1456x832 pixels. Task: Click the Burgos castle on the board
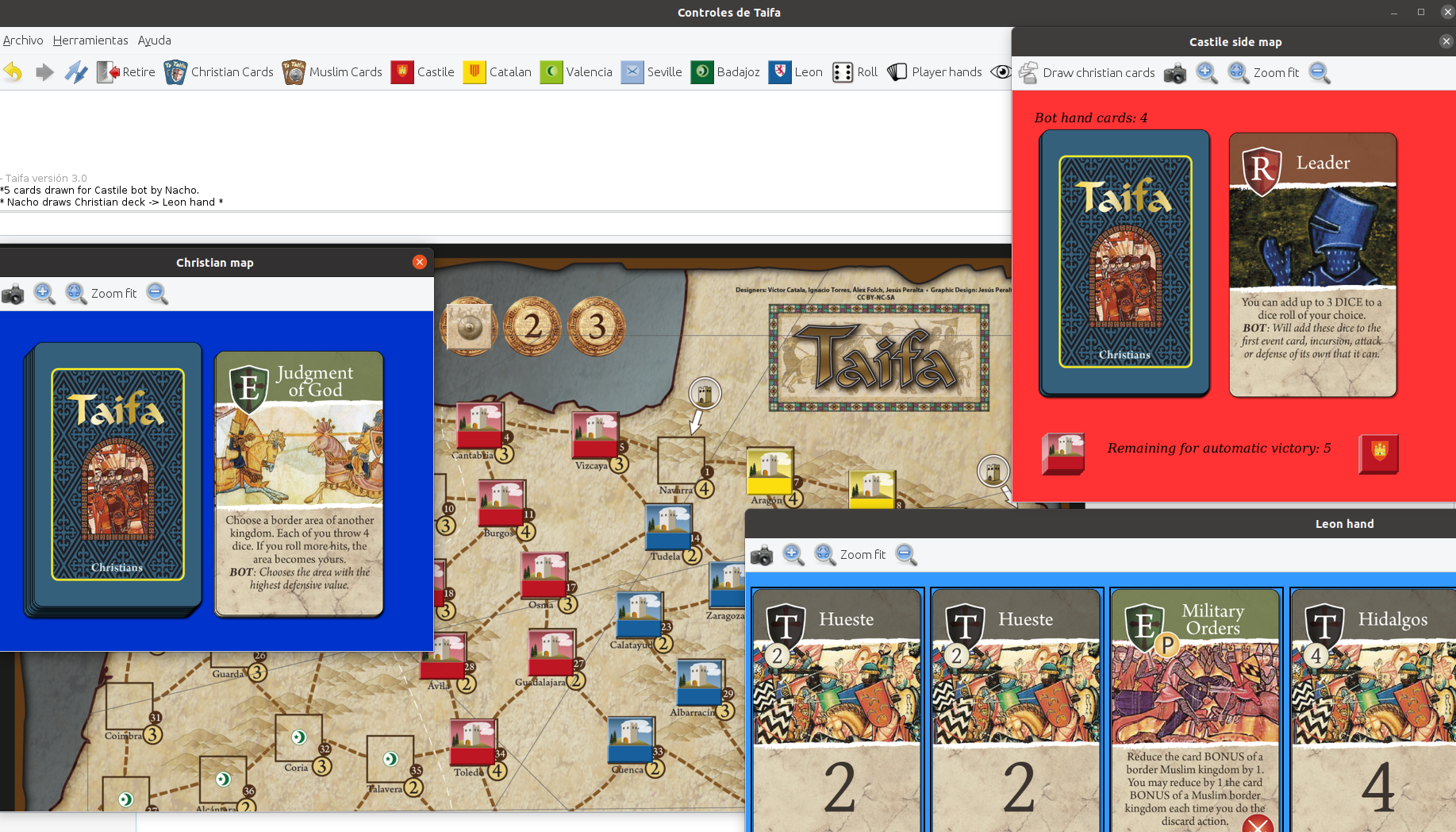[501, 503]
